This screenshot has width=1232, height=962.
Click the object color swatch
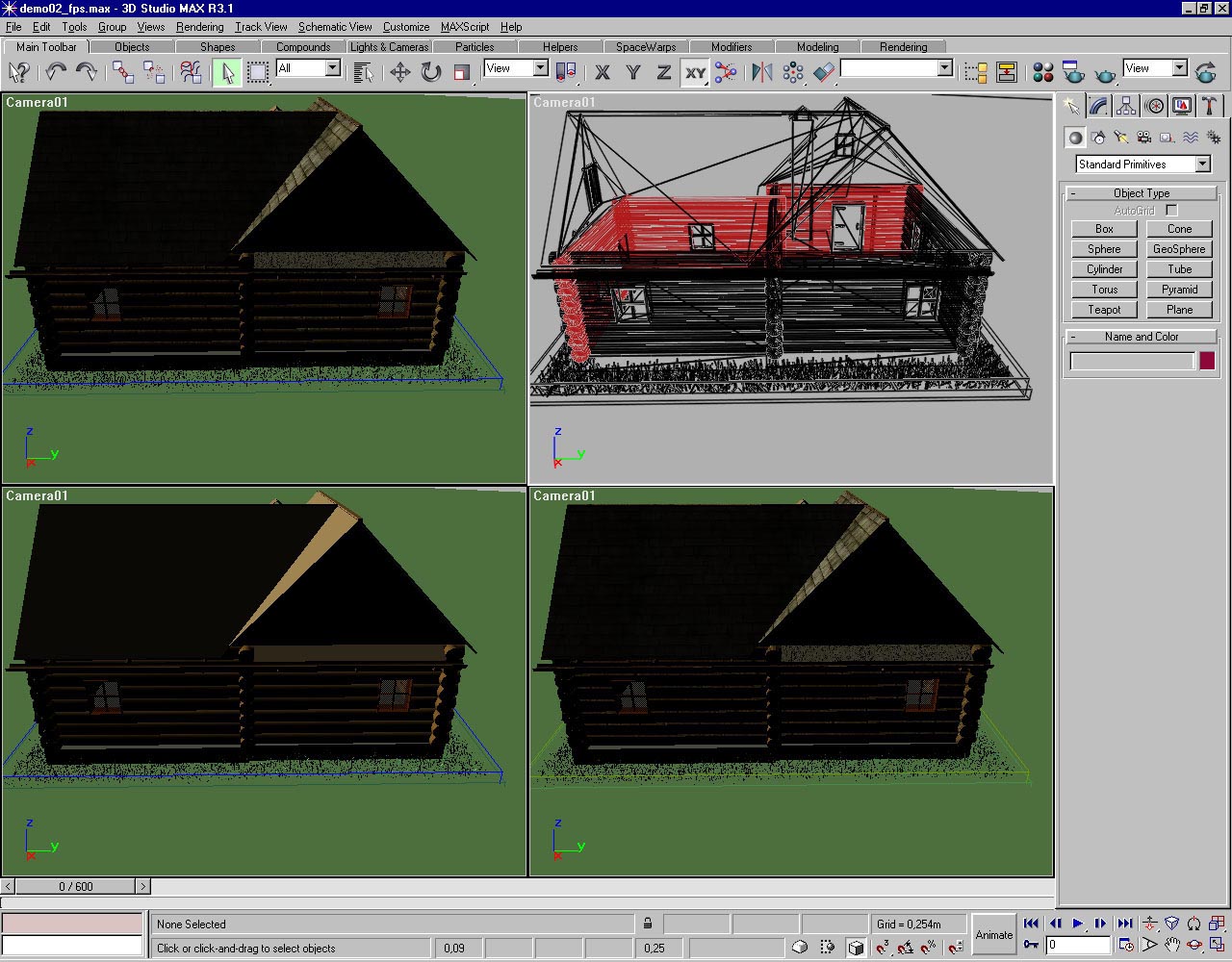click(1207, 361)
